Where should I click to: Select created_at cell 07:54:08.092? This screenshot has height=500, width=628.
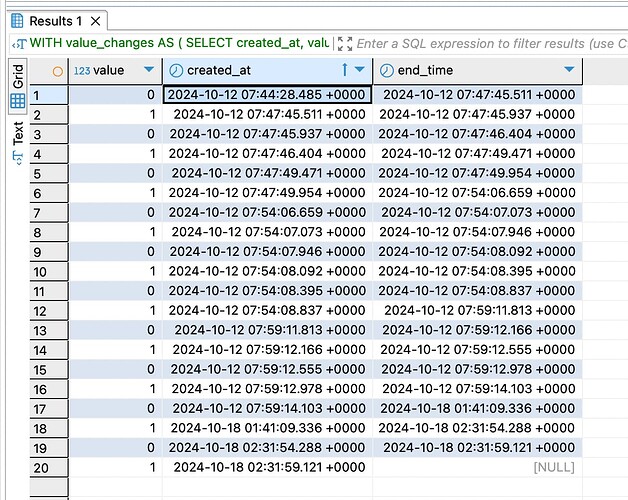[x=268, y=271]
